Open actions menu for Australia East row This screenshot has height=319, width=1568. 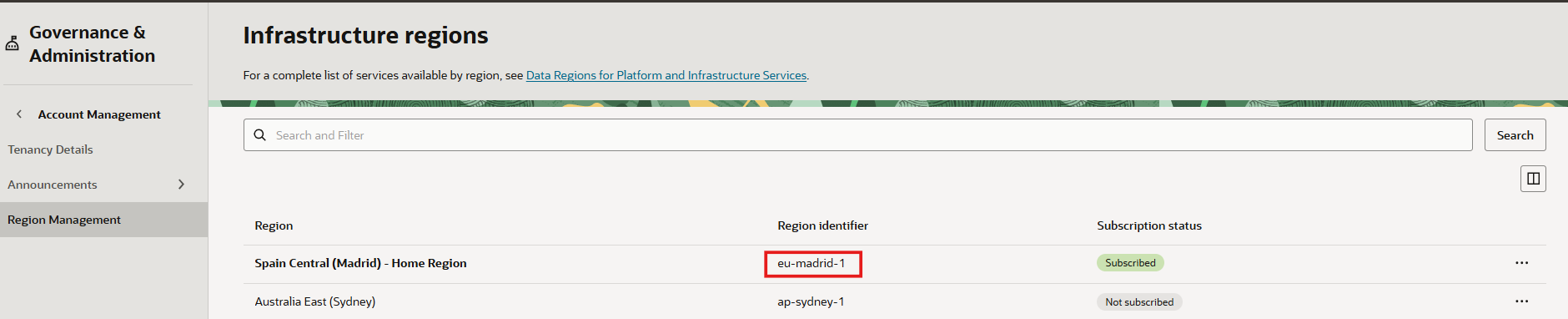tap(1522, 301)
